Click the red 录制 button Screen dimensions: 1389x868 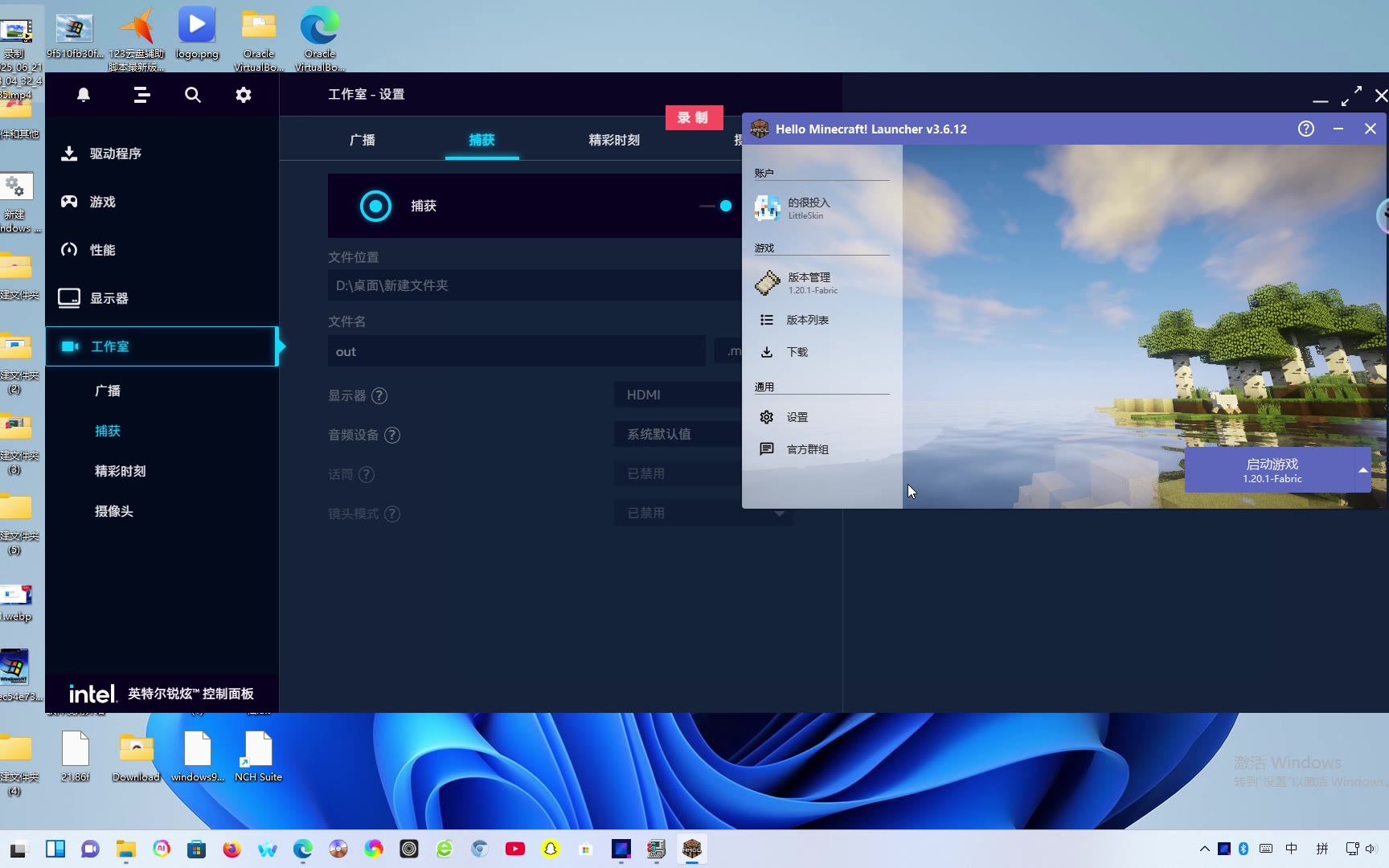tap(694, 117)
